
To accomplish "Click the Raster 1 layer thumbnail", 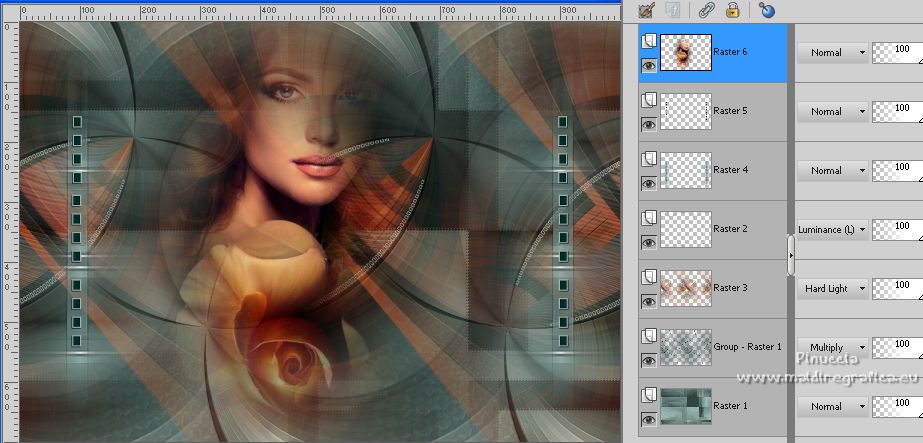I will [686, 406].
